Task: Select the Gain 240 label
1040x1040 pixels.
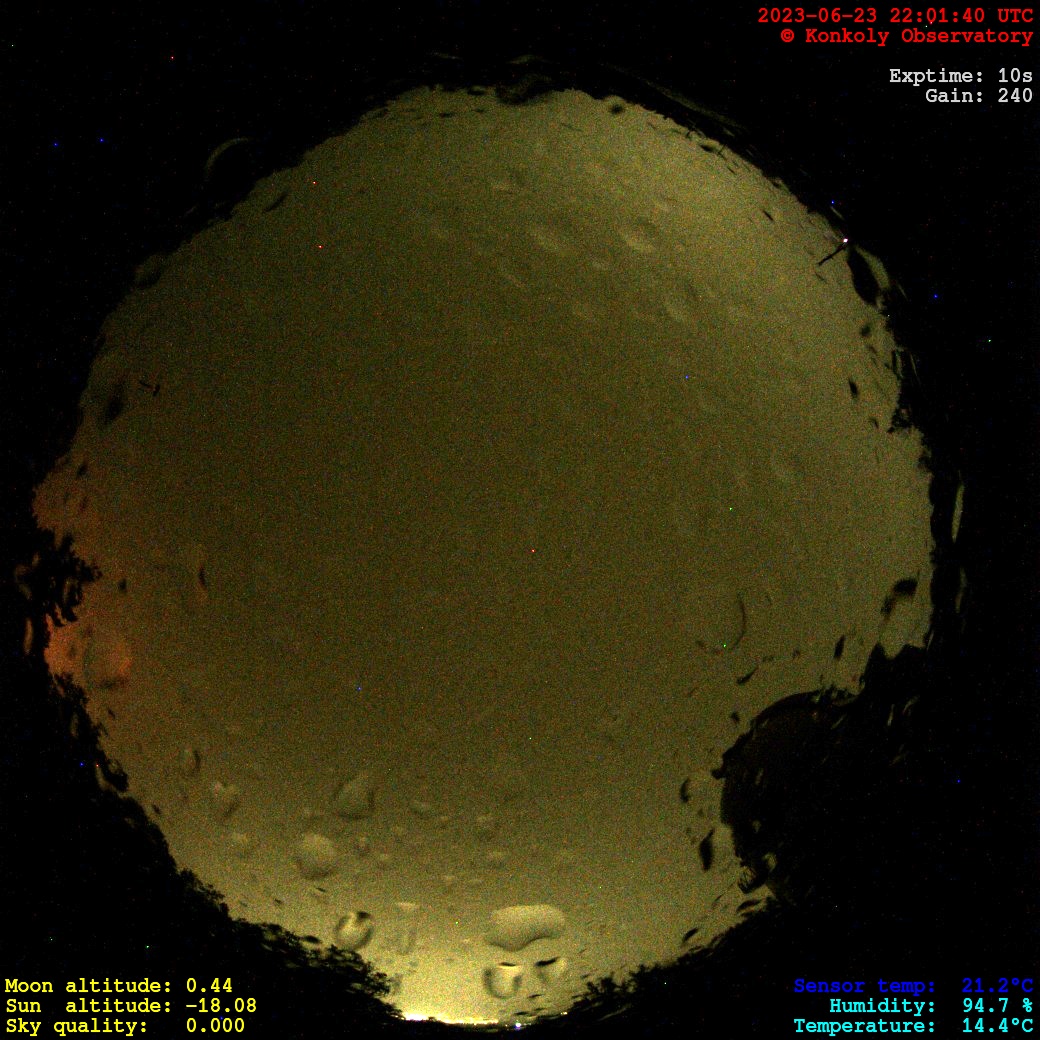Action: 979,96
